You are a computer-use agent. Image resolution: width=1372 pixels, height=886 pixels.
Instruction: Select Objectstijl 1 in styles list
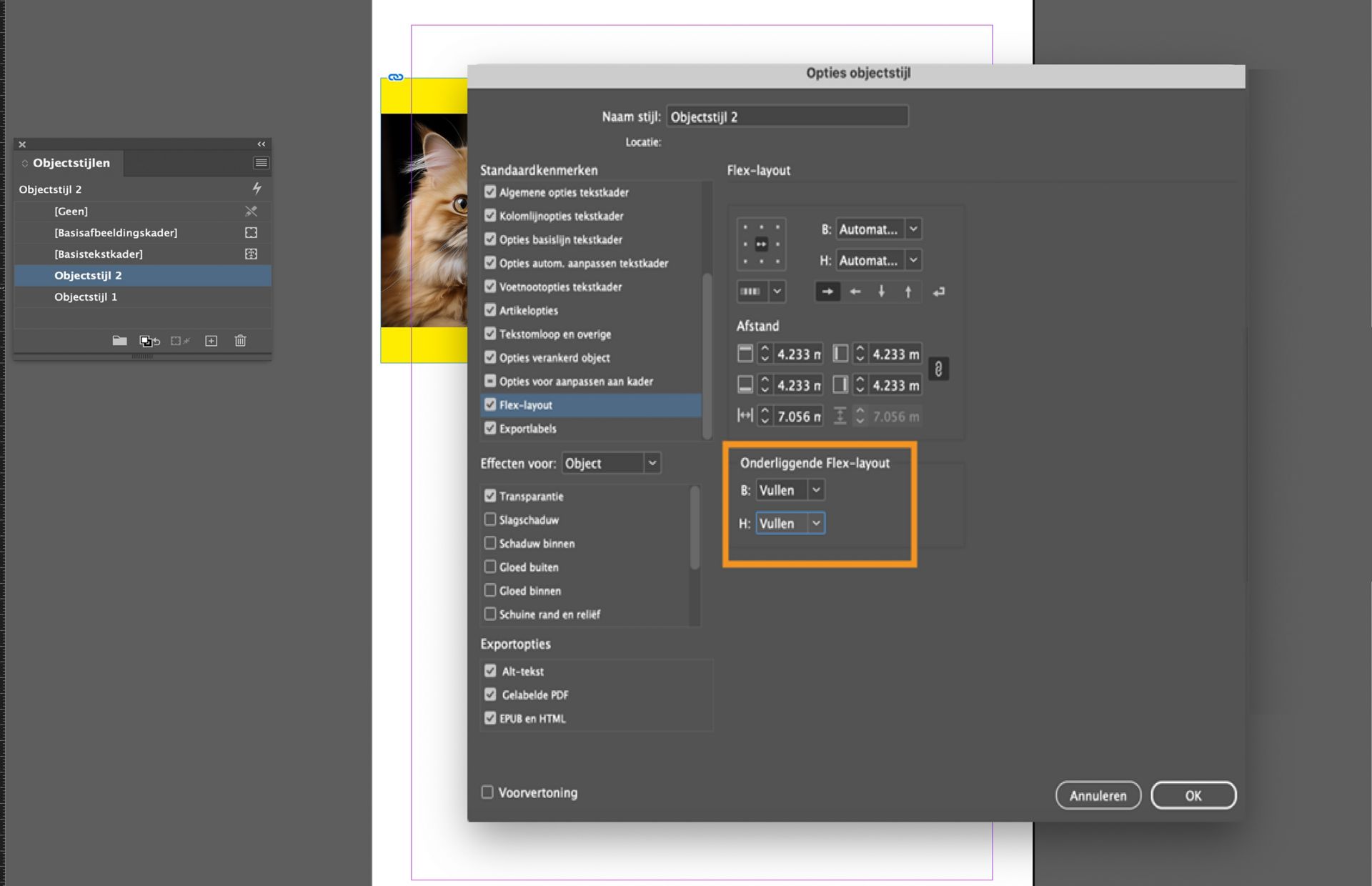coord(86,297)
